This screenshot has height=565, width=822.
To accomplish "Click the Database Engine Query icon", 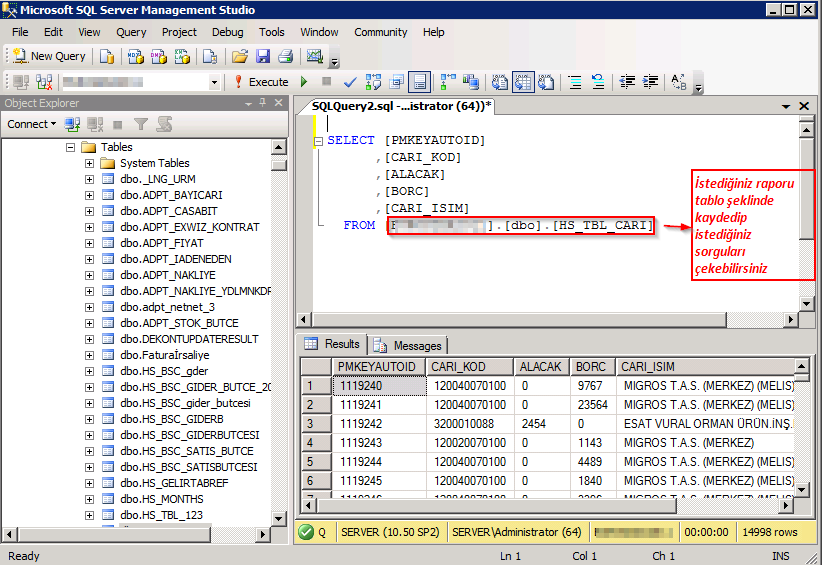I will [x=106, y=56].
